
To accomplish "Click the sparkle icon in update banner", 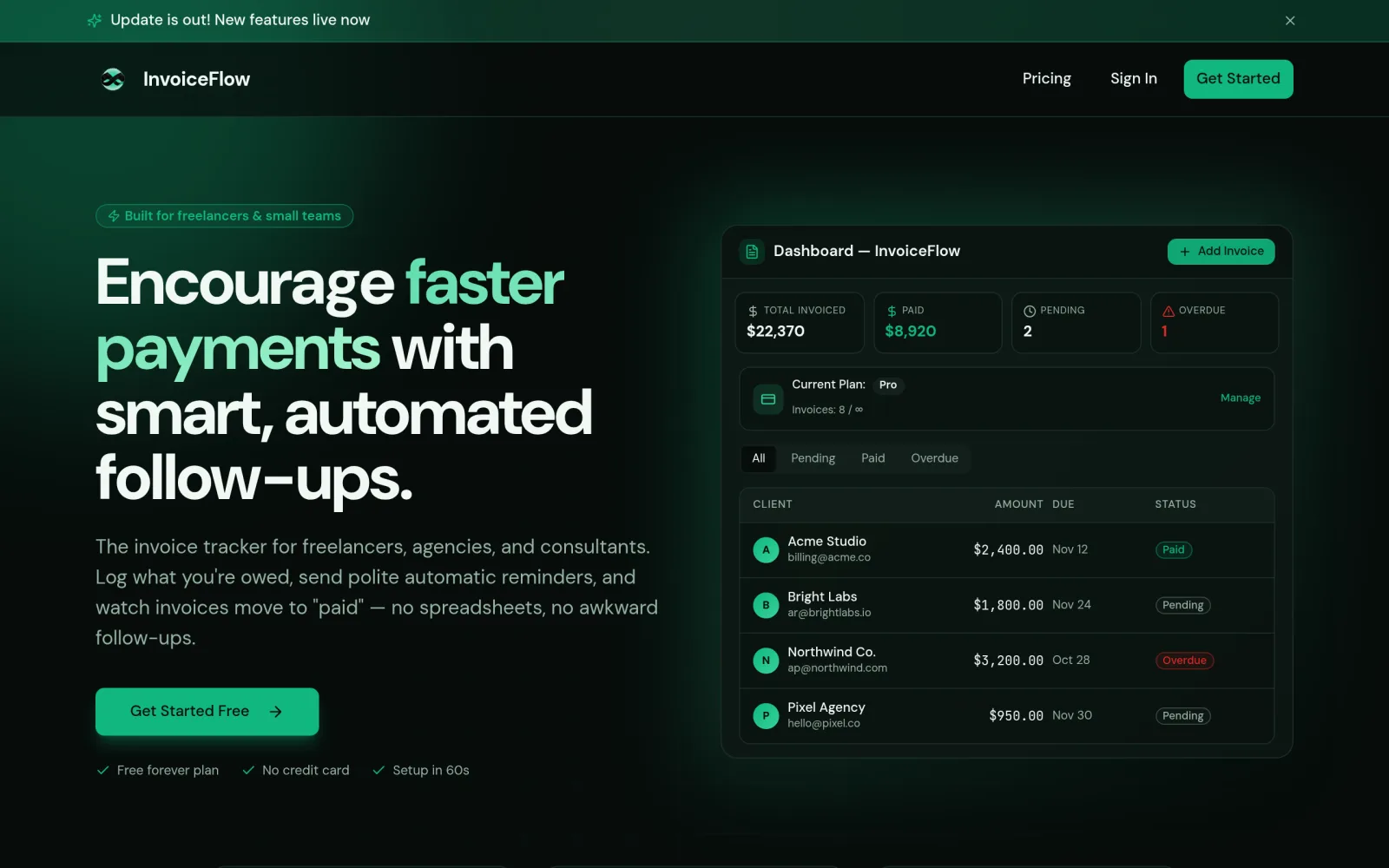I will pyautogui.click(x=95, y=20).
